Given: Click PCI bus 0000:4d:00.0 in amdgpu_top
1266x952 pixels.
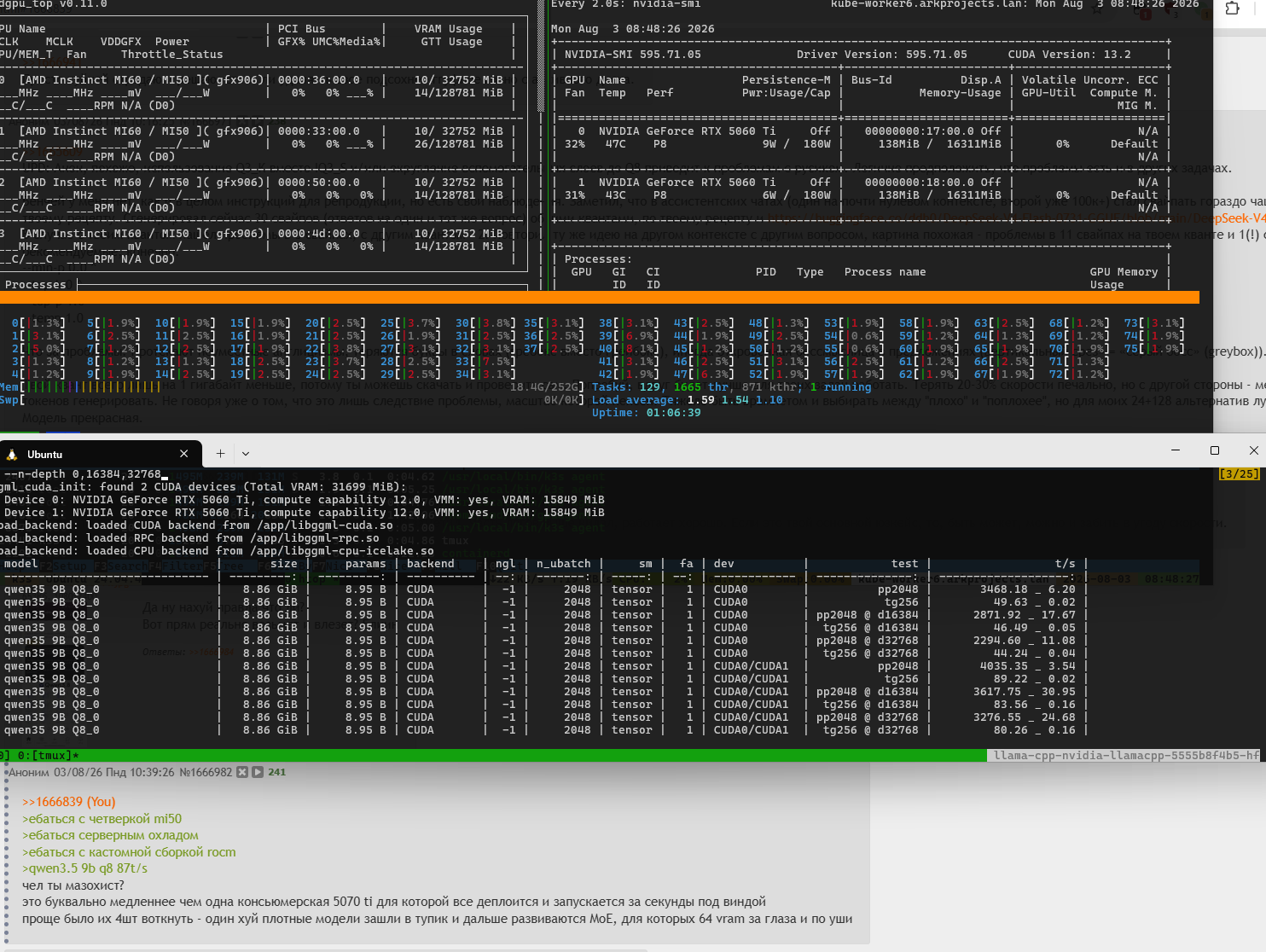Looking at the screenshot, I should click(318, 234).
